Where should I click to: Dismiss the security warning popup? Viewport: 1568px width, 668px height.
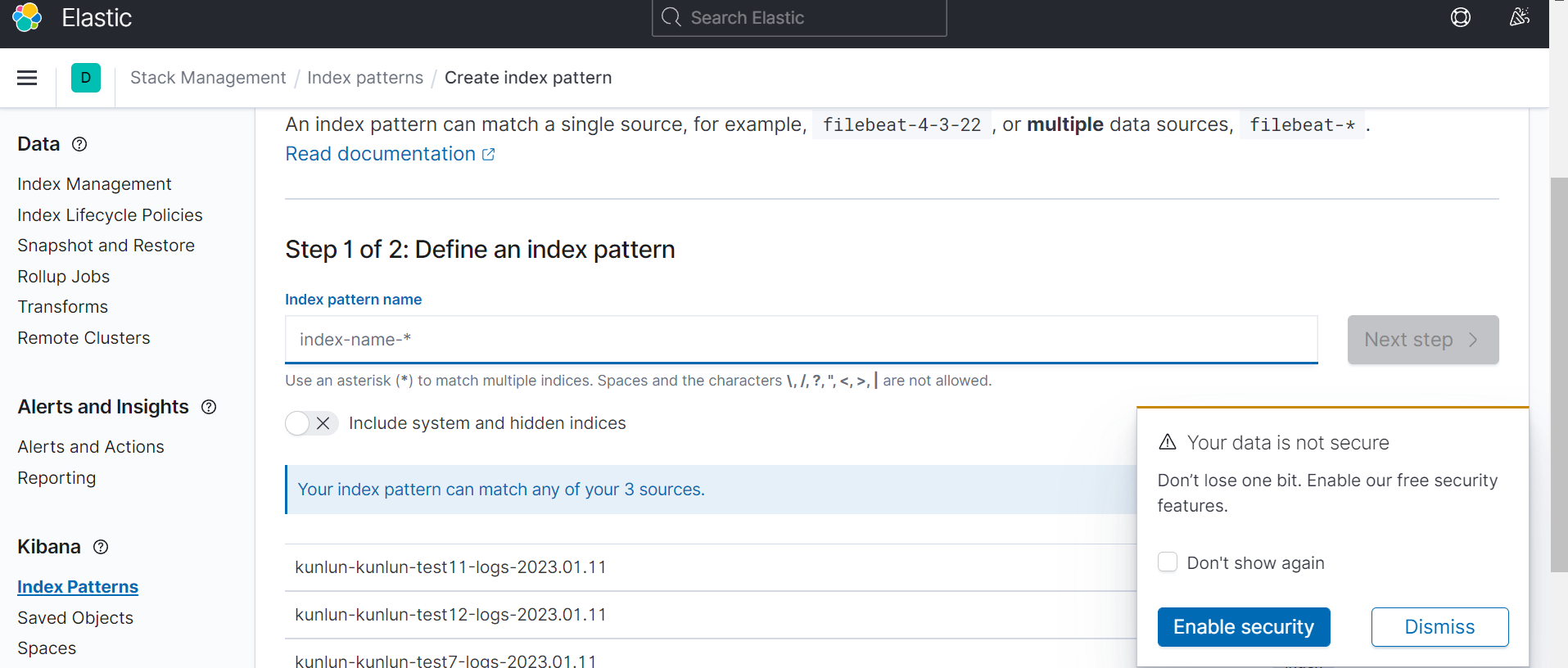[1440, 627]
